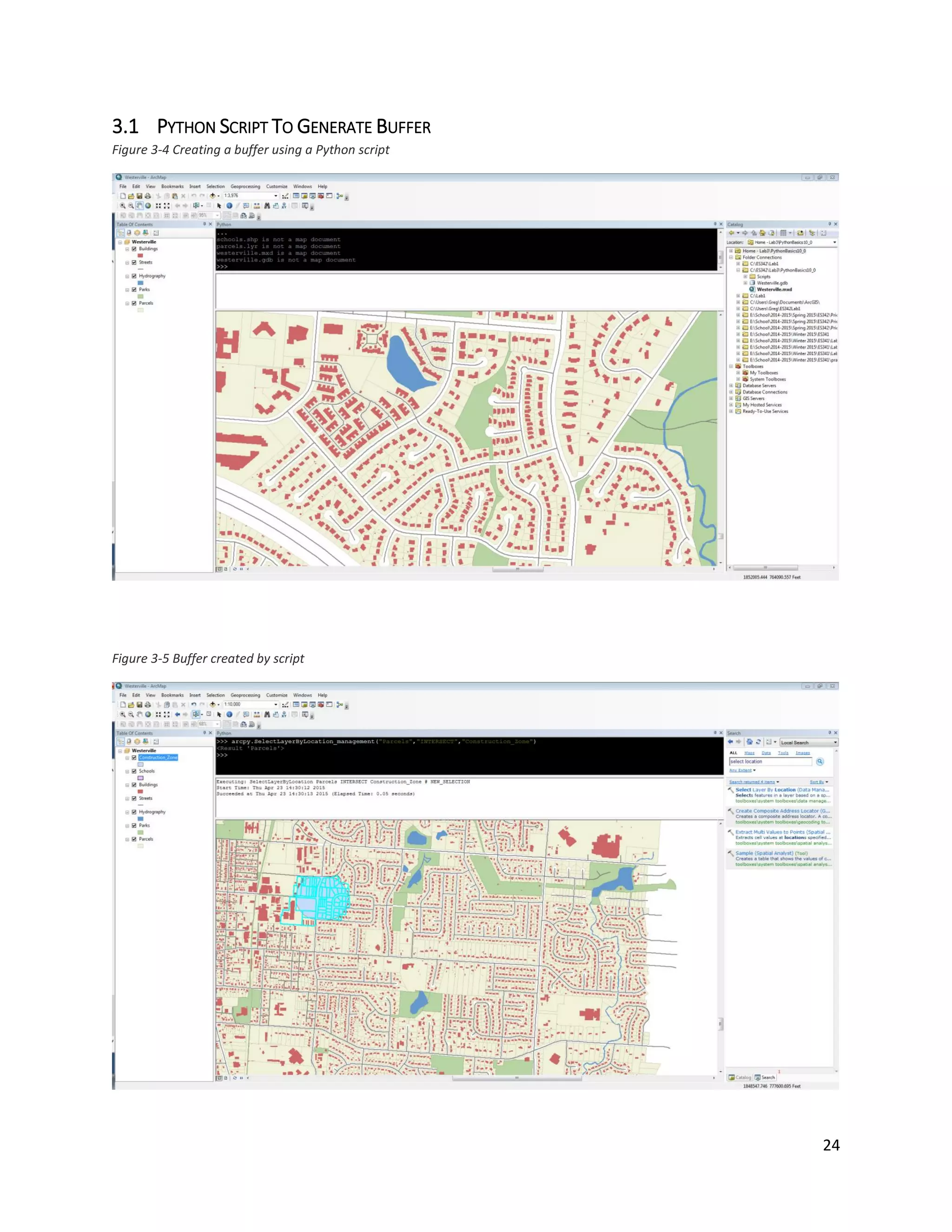Screen dimensions: 952x1232
Task: Toggle Hydrography checkbox in the upper Table Of Contents
Action: point(134,276)
